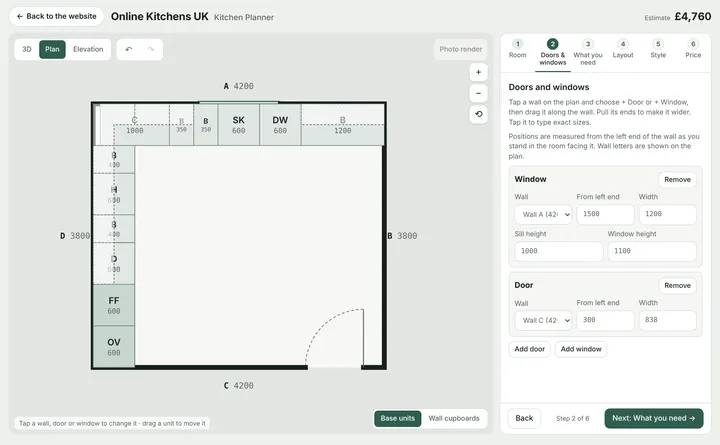The width and height of the screenshot is (720, 445).
Task: Select the door swing on wall C
Action: 335,338
